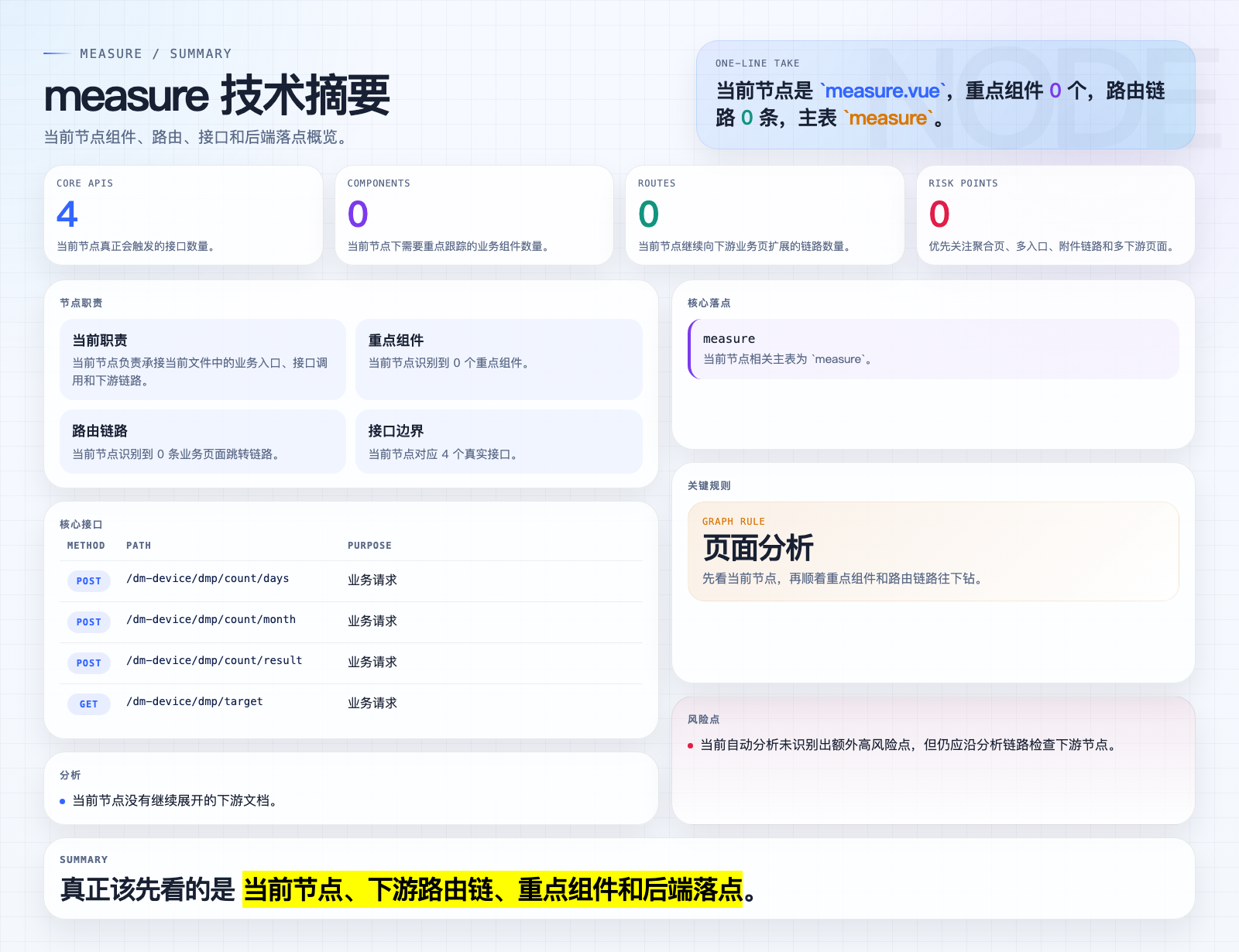Click the RISK POINTS label
This screenshot has width=1239, height=952.
click(x=963, y=183)
